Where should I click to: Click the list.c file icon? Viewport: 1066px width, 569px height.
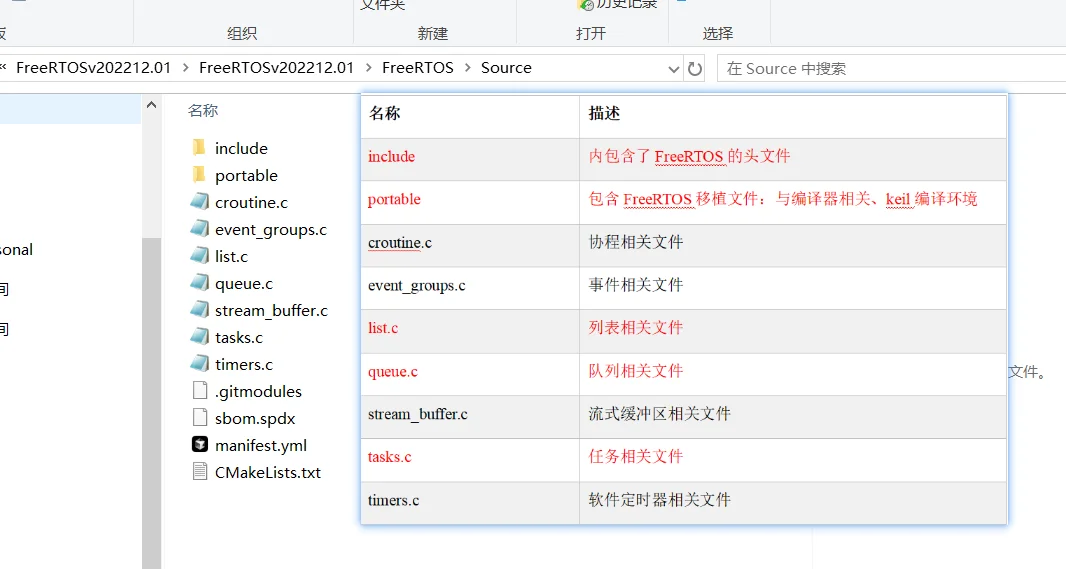[199, 256]
